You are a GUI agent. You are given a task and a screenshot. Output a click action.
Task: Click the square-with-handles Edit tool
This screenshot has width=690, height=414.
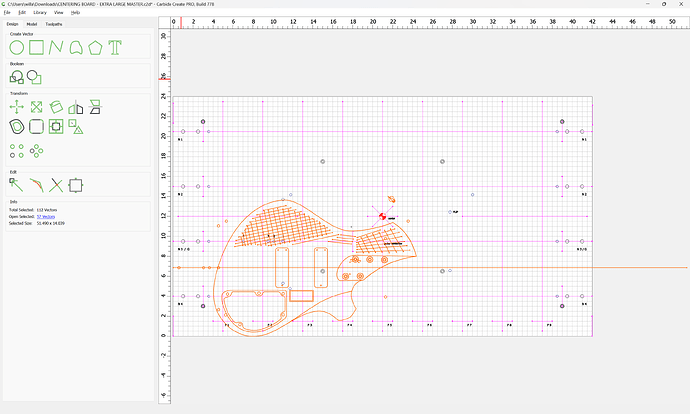(76, 185)
